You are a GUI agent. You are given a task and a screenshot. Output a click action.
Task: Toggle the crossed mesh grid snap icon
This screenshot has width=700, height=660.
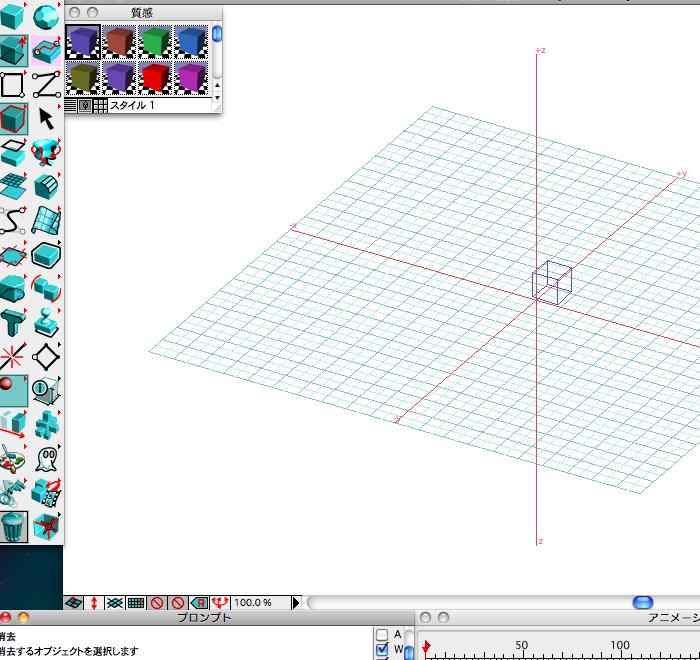(x=115, y=603)
